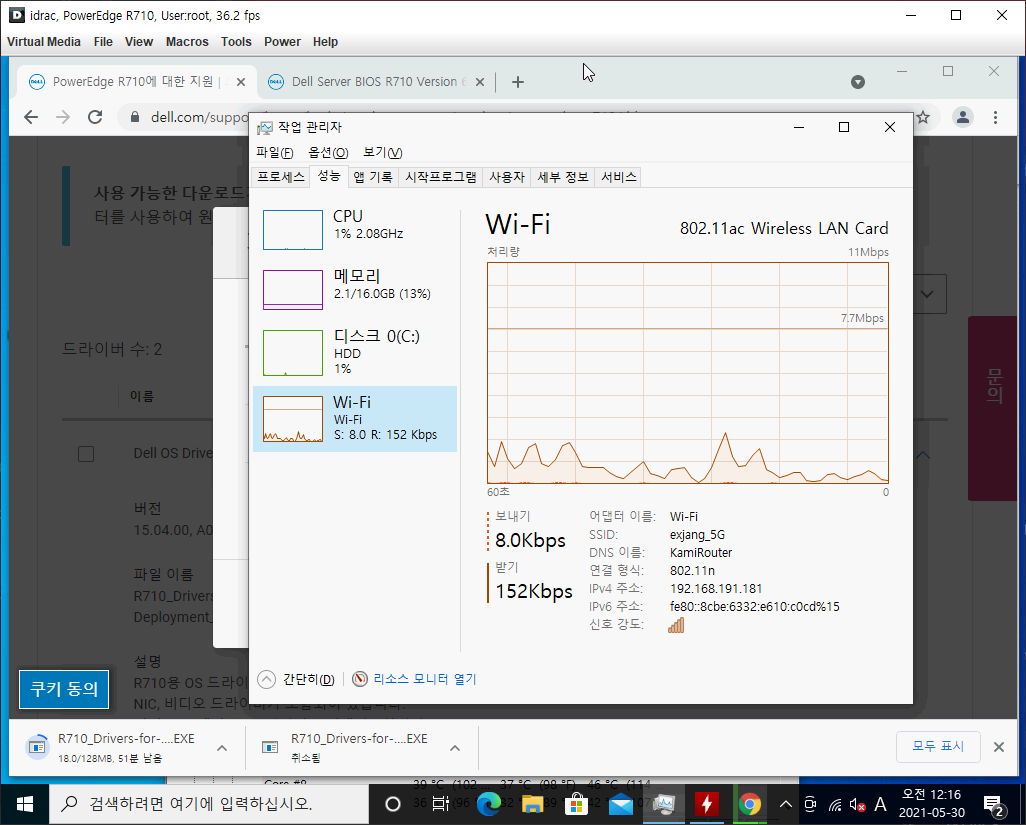Screen dimensions: 1026x825
Task: Open Task Manager 파일(F) menu
Action: (274, 152)
